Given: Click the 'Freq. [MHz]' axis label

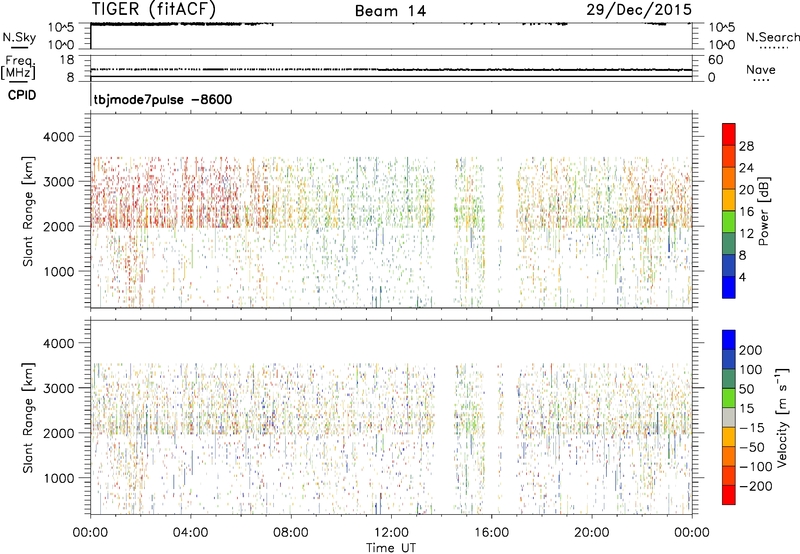Looking at the screenshot, I should pyautogui.click(x=18, y=67).
